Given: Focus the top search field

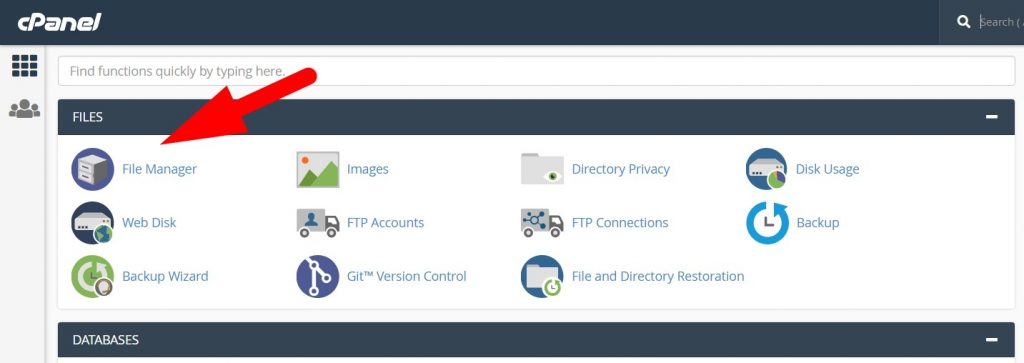Looking at the screenshot, I should tap(1000, 22).
